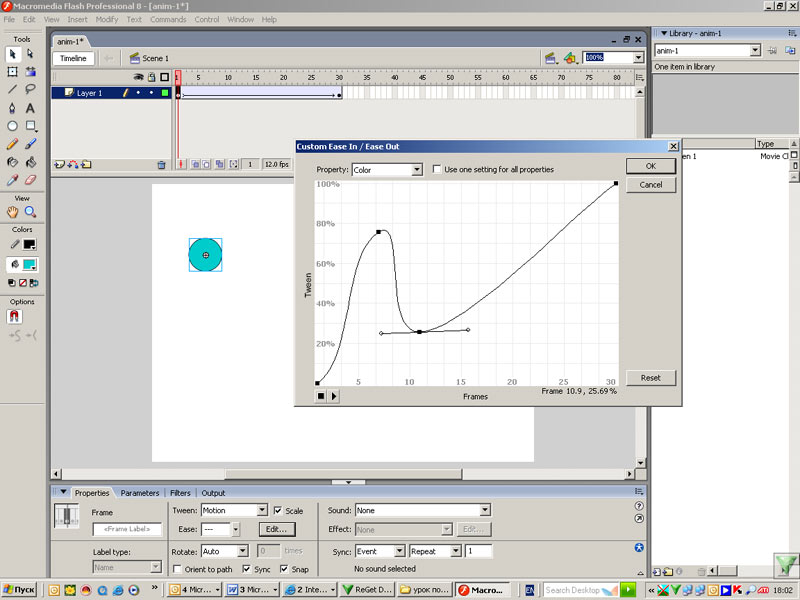Enable 'Use one setting for all properties'
The width and height of the screenshot is (800, 600).
437,170
